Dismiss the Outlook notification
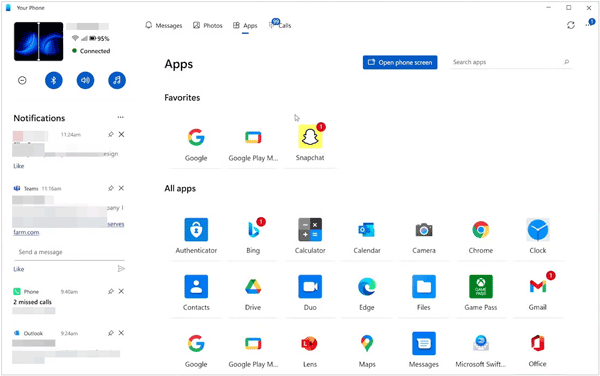600x376 pixels. tap(121, 333)
